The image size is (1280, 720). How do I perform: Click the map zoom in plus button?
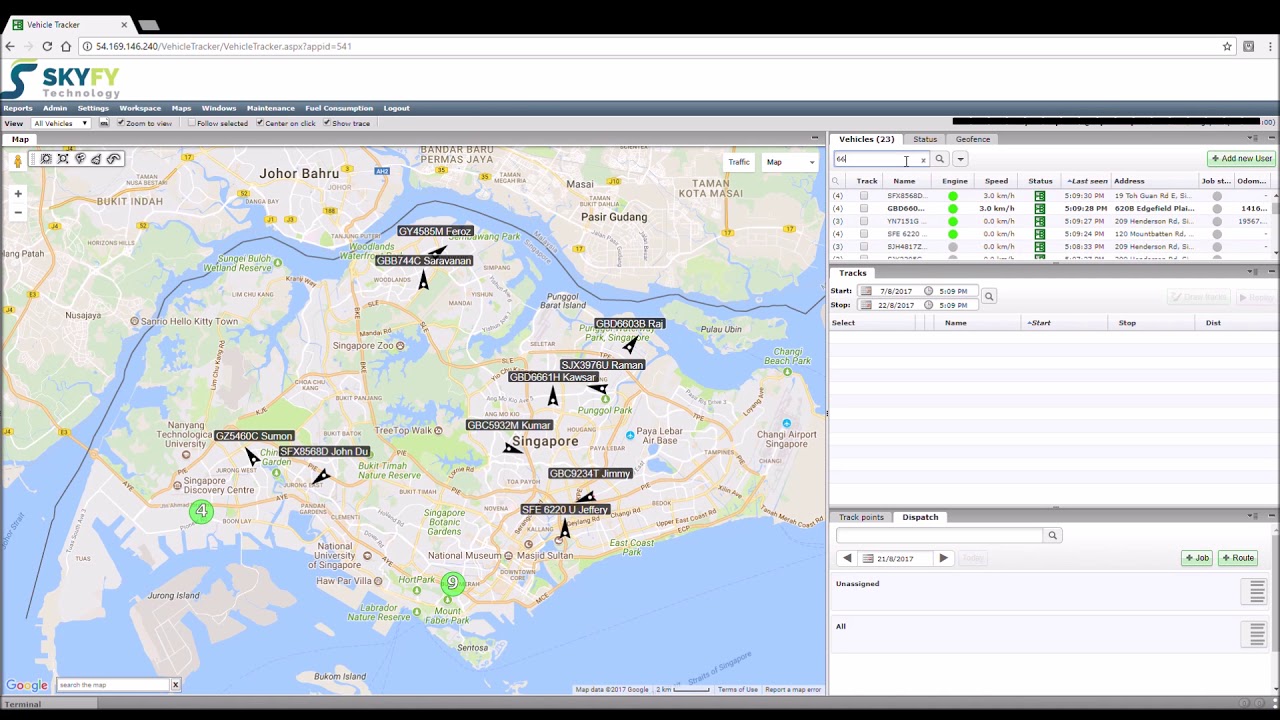pos(17,194)
